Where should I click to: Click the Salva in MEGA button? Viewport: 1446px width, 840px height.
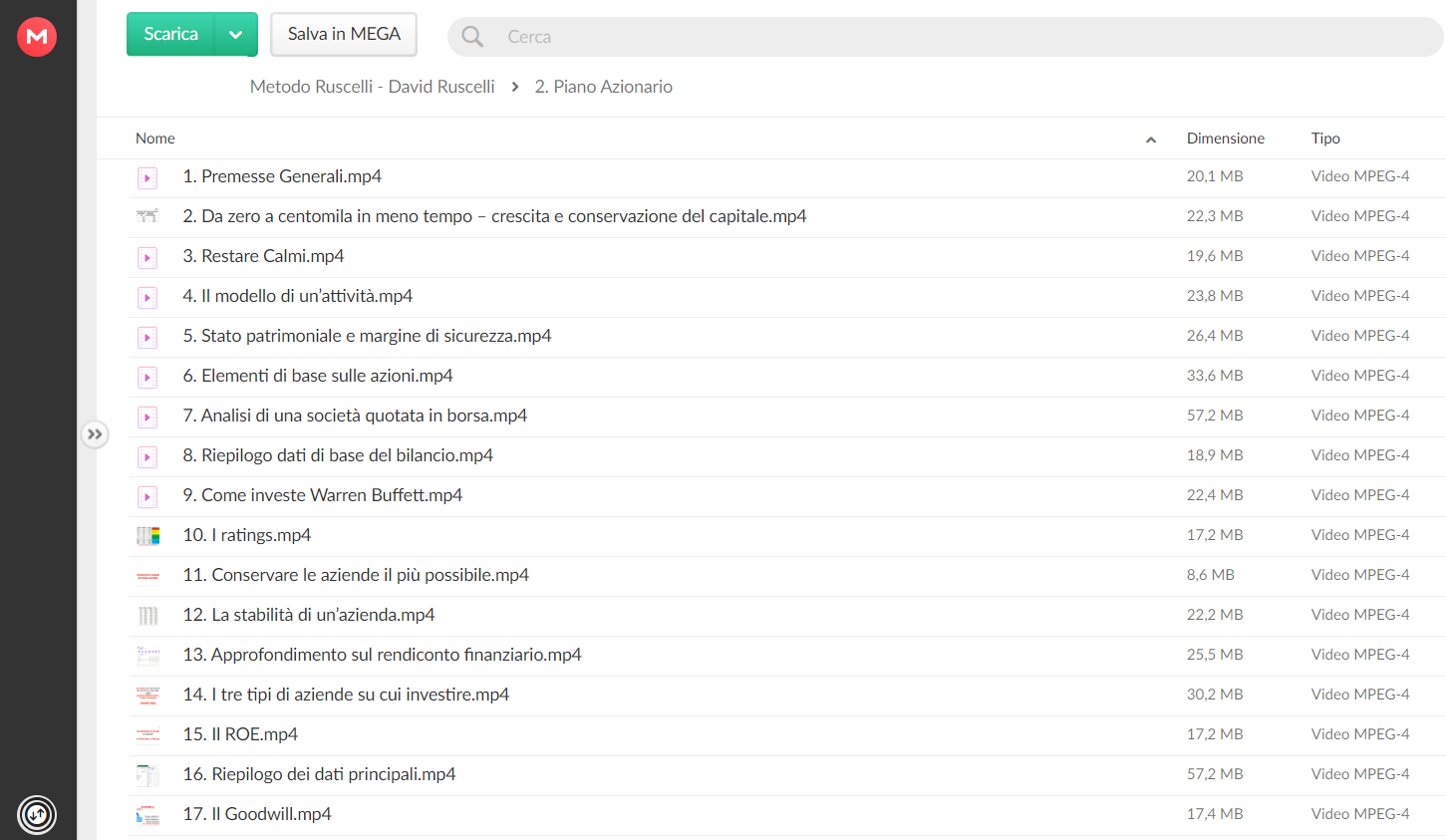pyautogui.click(x=344, y=34)
